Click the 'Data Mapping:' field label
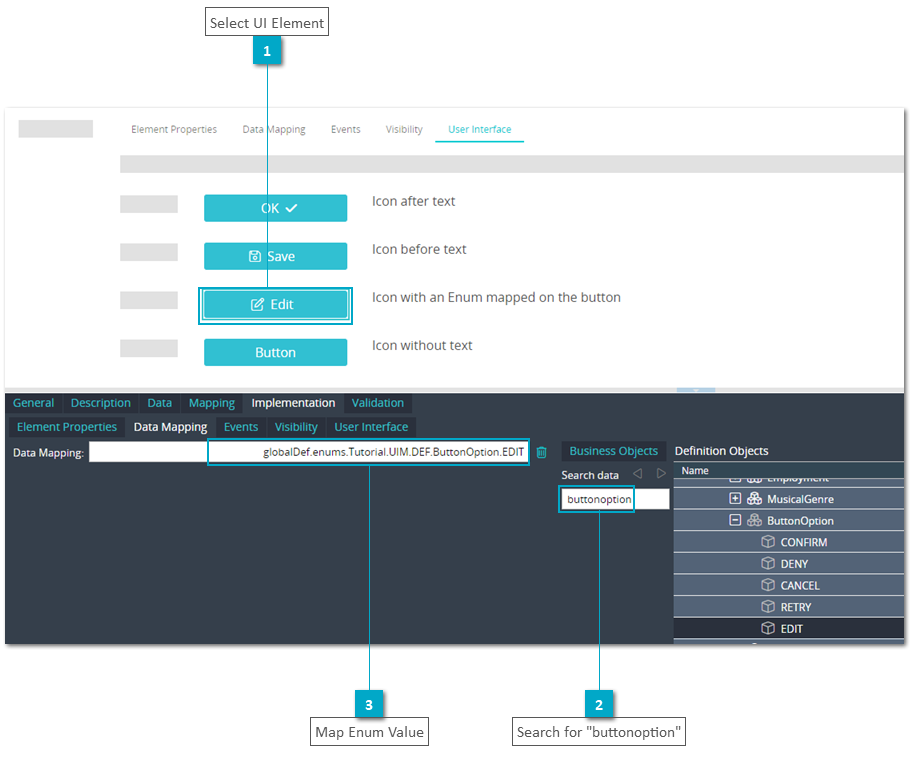The height and width of the screenshot is (758, 913). [x=48, y=453]
